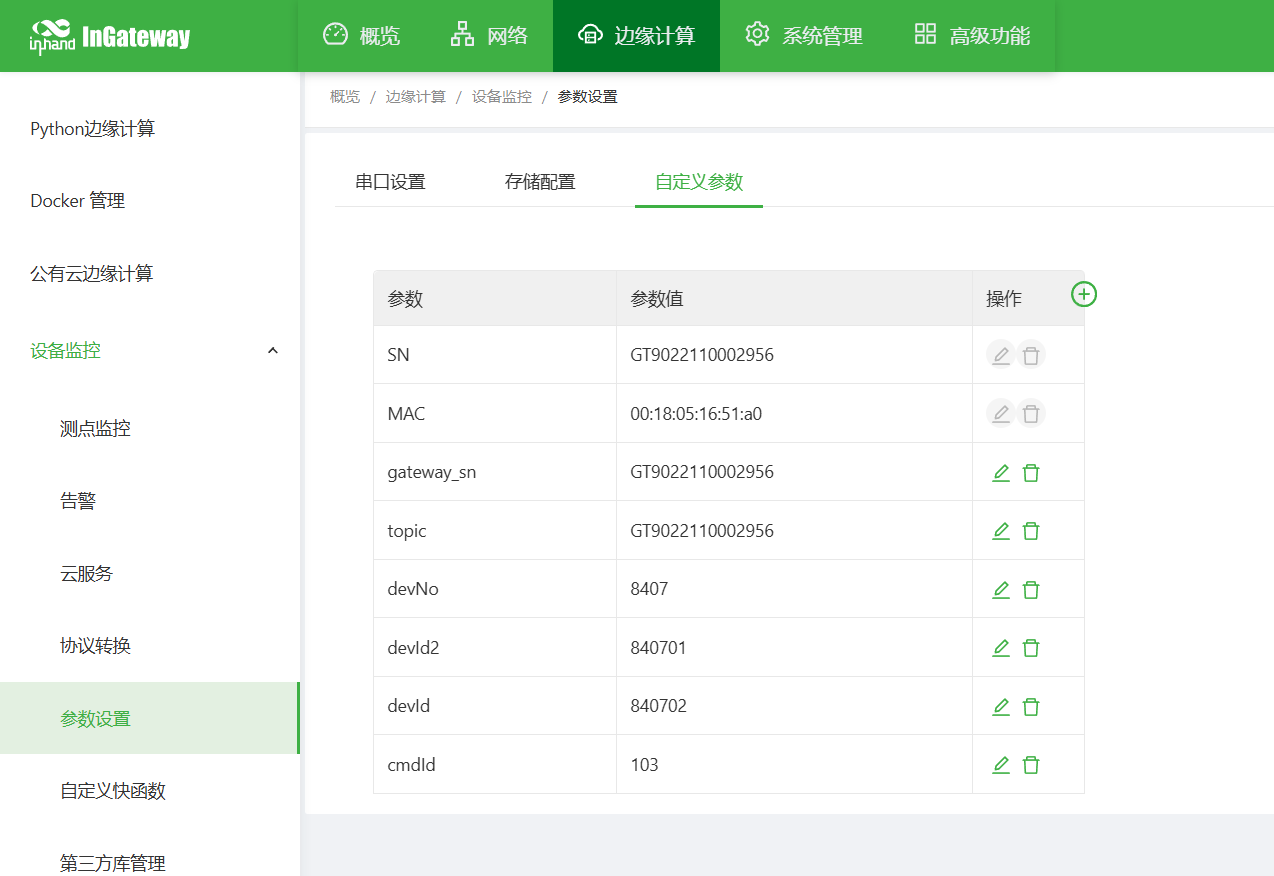The height and width of the screenshot is (876, 1274).
Task: Open the 系统管理 top menu
Action: [x=804, y=36]
